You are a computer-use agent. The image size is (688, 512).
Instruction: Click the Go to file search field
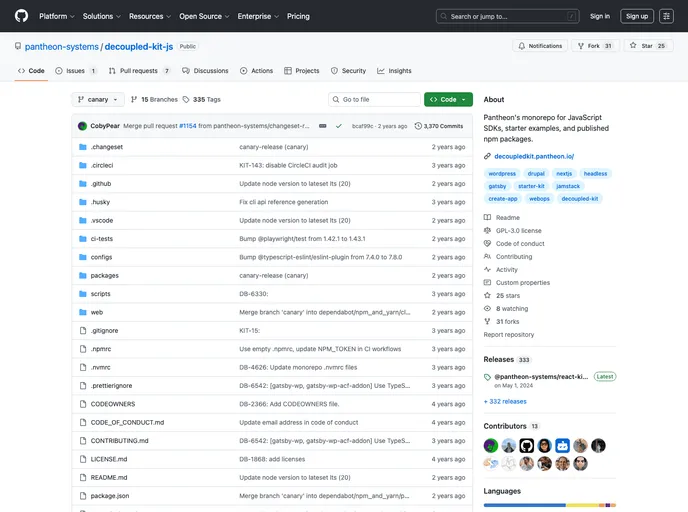375,99
